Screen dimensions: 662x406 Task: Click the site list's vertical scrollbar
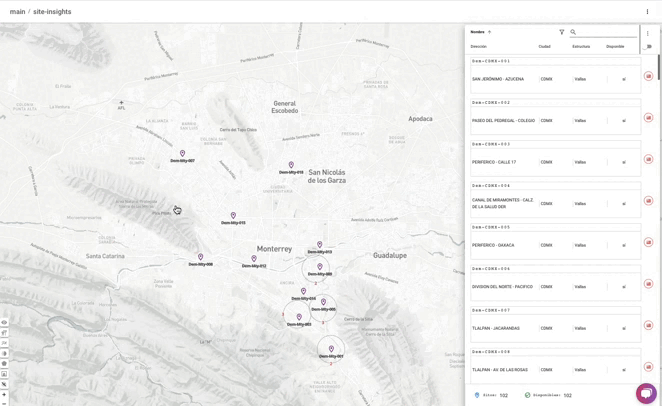click(x=659, y=68)
